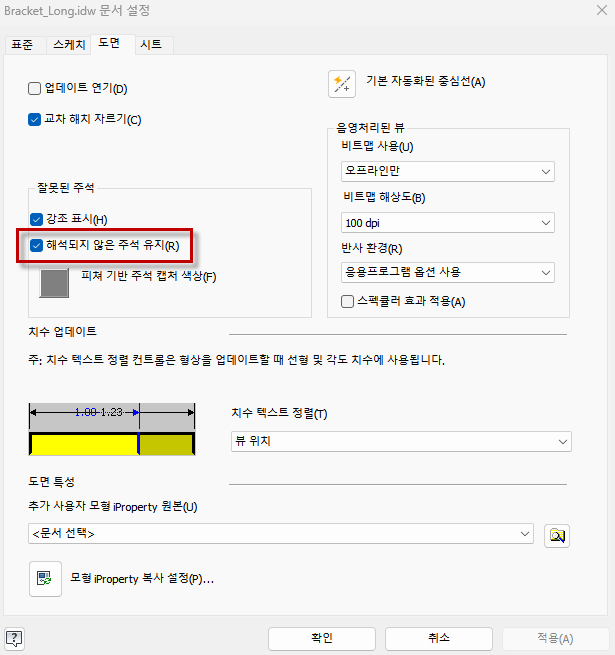Expand the 치수 텍스트 정렬 dropdown
615x655 pixels.
tap(400, 441)
